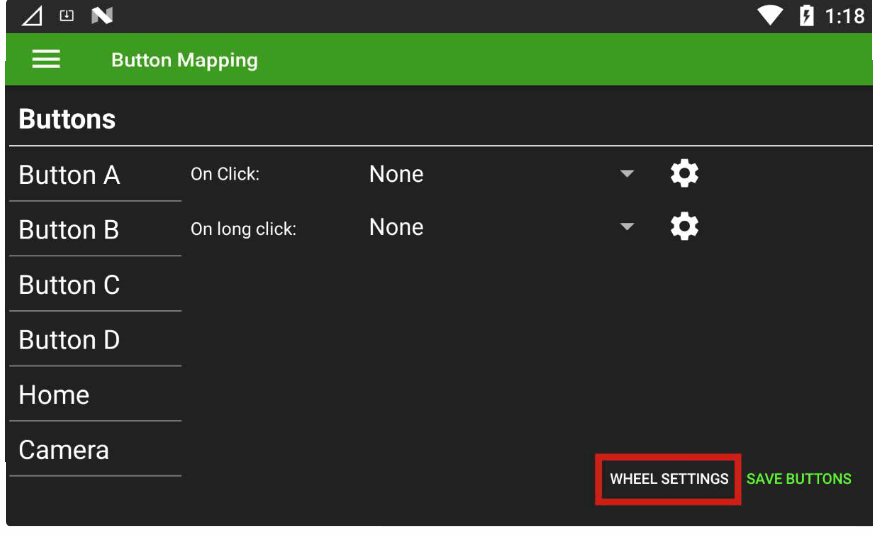Tap the small notification icon beside signal

coord(67,16)
